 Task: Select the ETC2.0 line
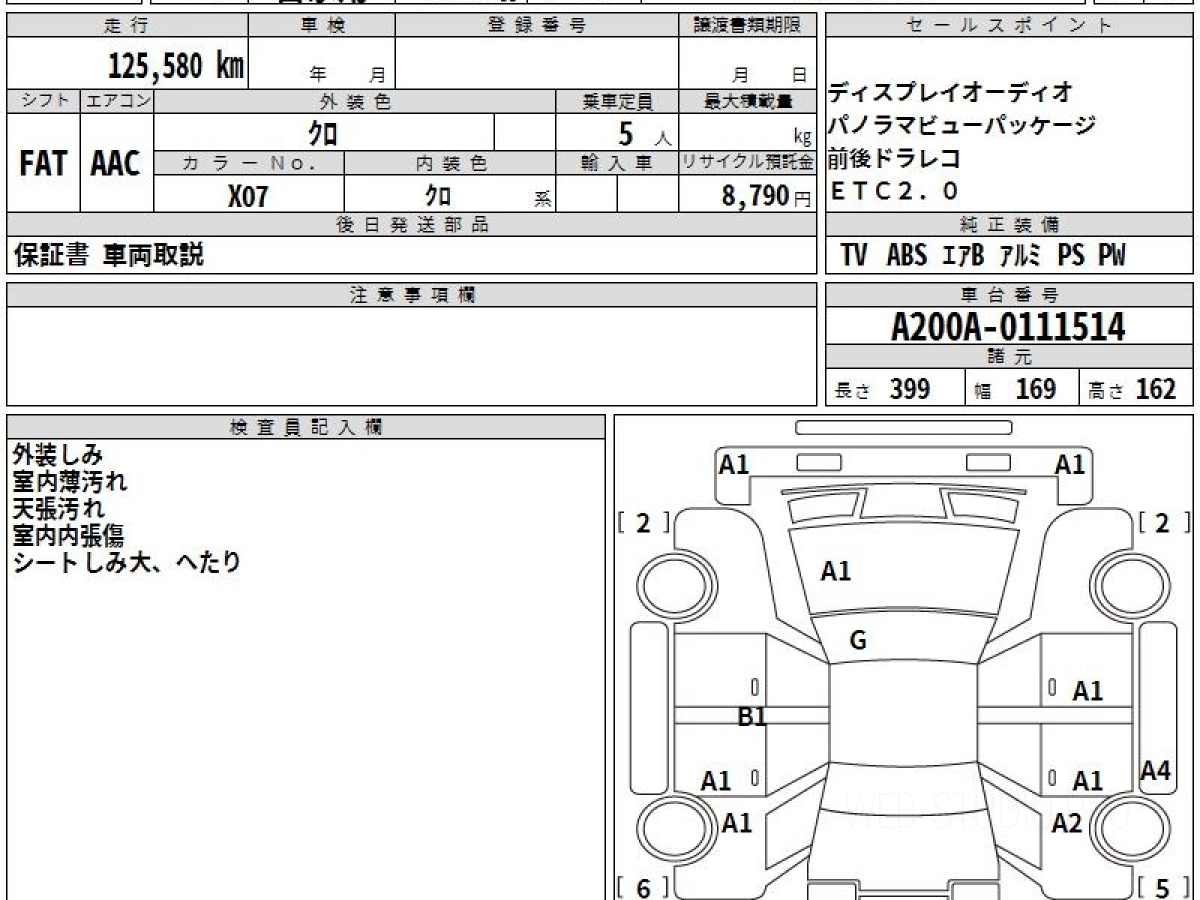pos(894,190)
